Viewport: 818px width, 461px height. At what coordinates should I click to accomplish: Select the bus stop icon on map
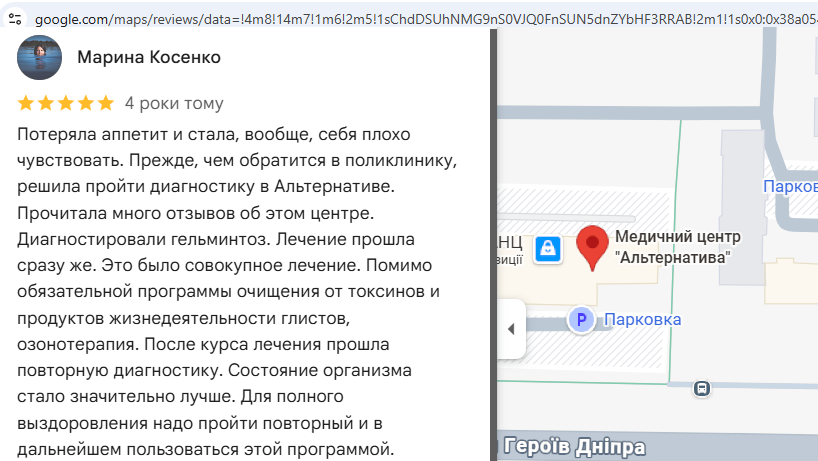click(702, 388)
